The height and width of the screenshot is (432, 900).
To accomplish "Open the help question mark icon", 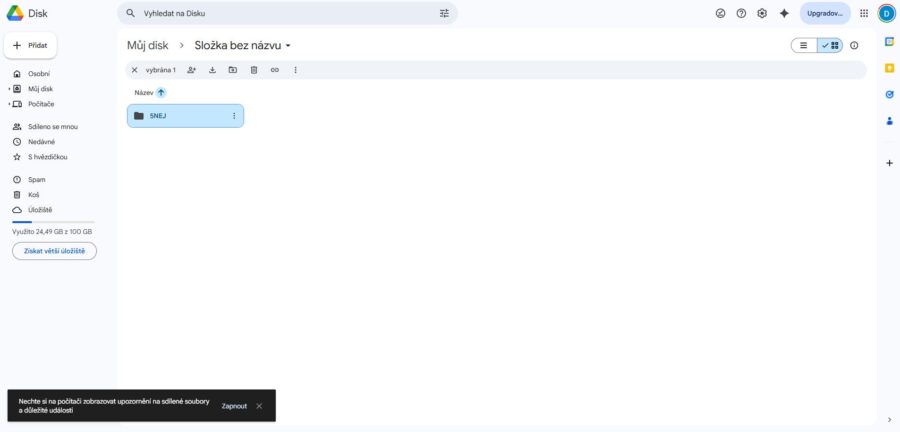I will coord(741,13).
